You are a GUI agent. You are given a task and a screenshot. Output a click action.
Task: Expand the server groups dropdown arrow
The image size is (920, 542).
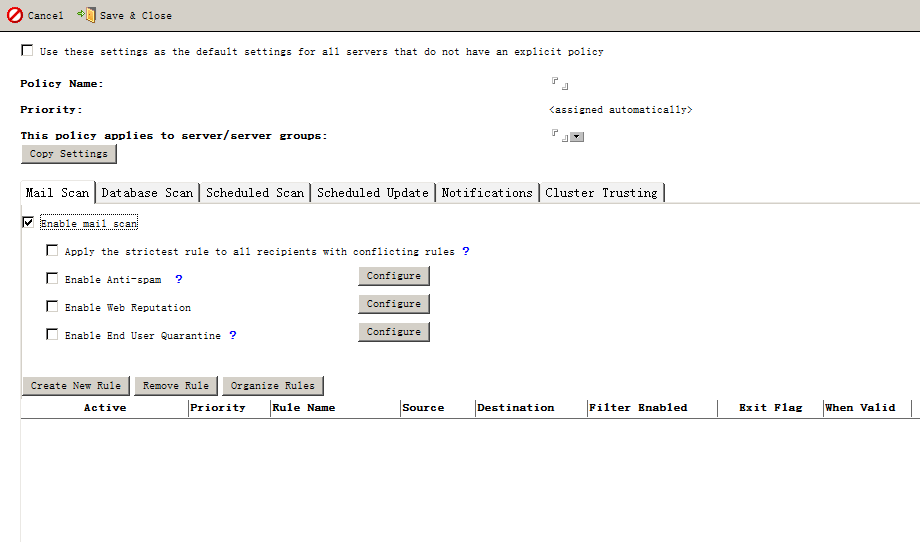(x=577, y=136)
